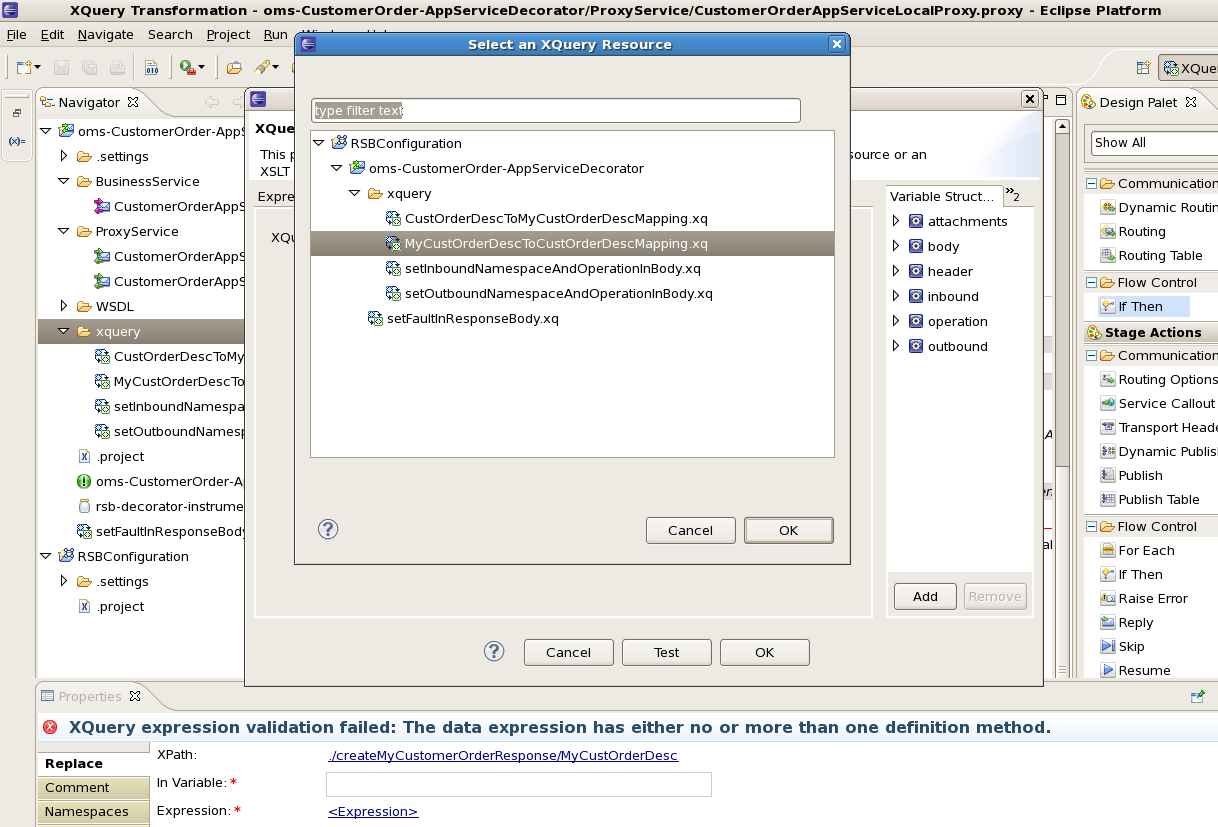Open the New wizard dropdown arrow
This screenshot has height=827, width=1218.
[x=38, y=68]
